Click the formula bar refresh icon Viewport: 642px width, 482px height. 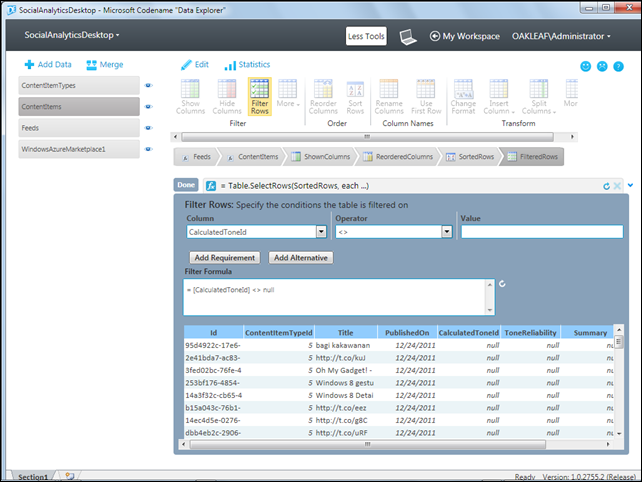click(606, 186)
